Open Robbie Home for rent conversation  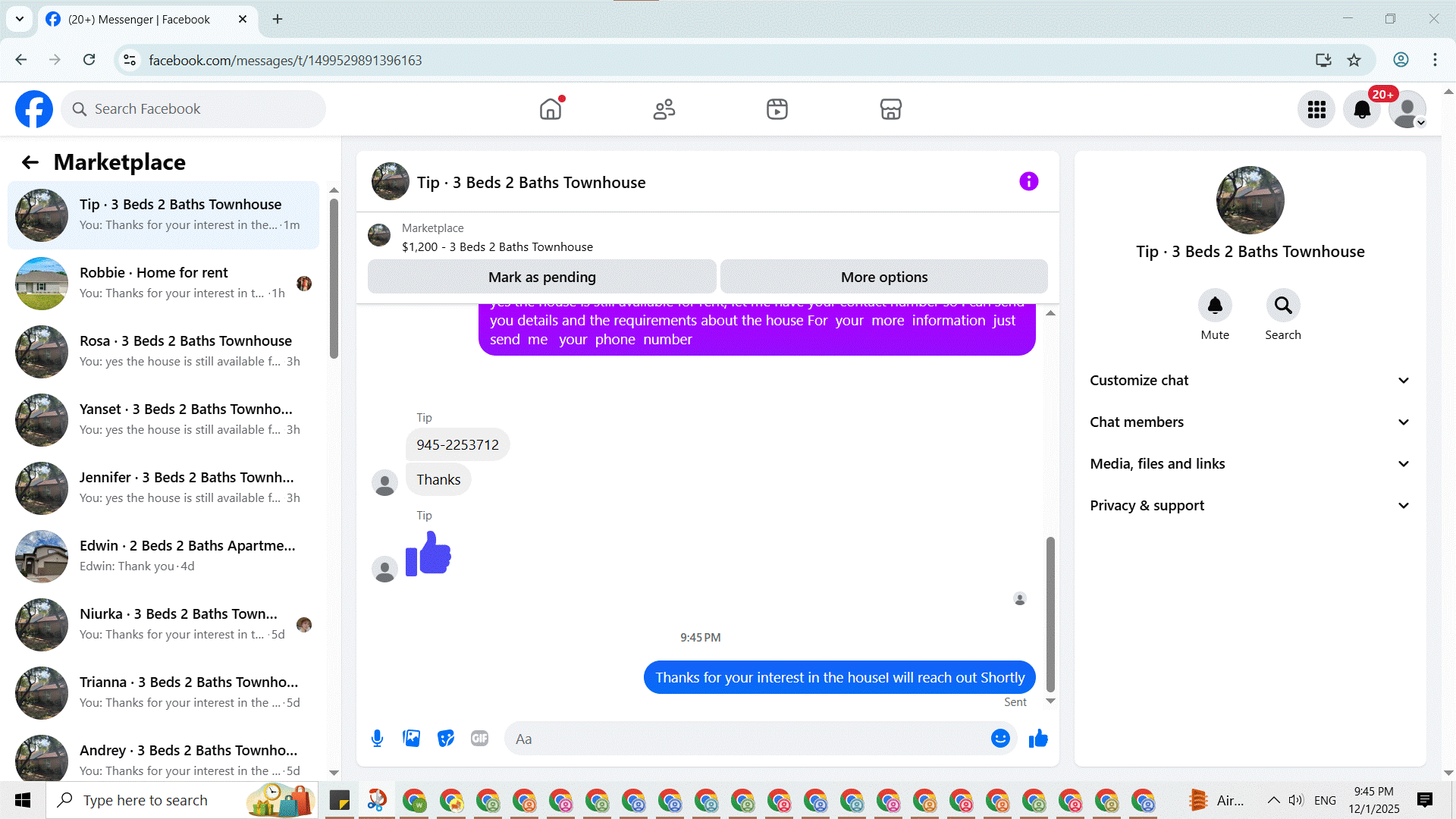[x=163, y=284]
